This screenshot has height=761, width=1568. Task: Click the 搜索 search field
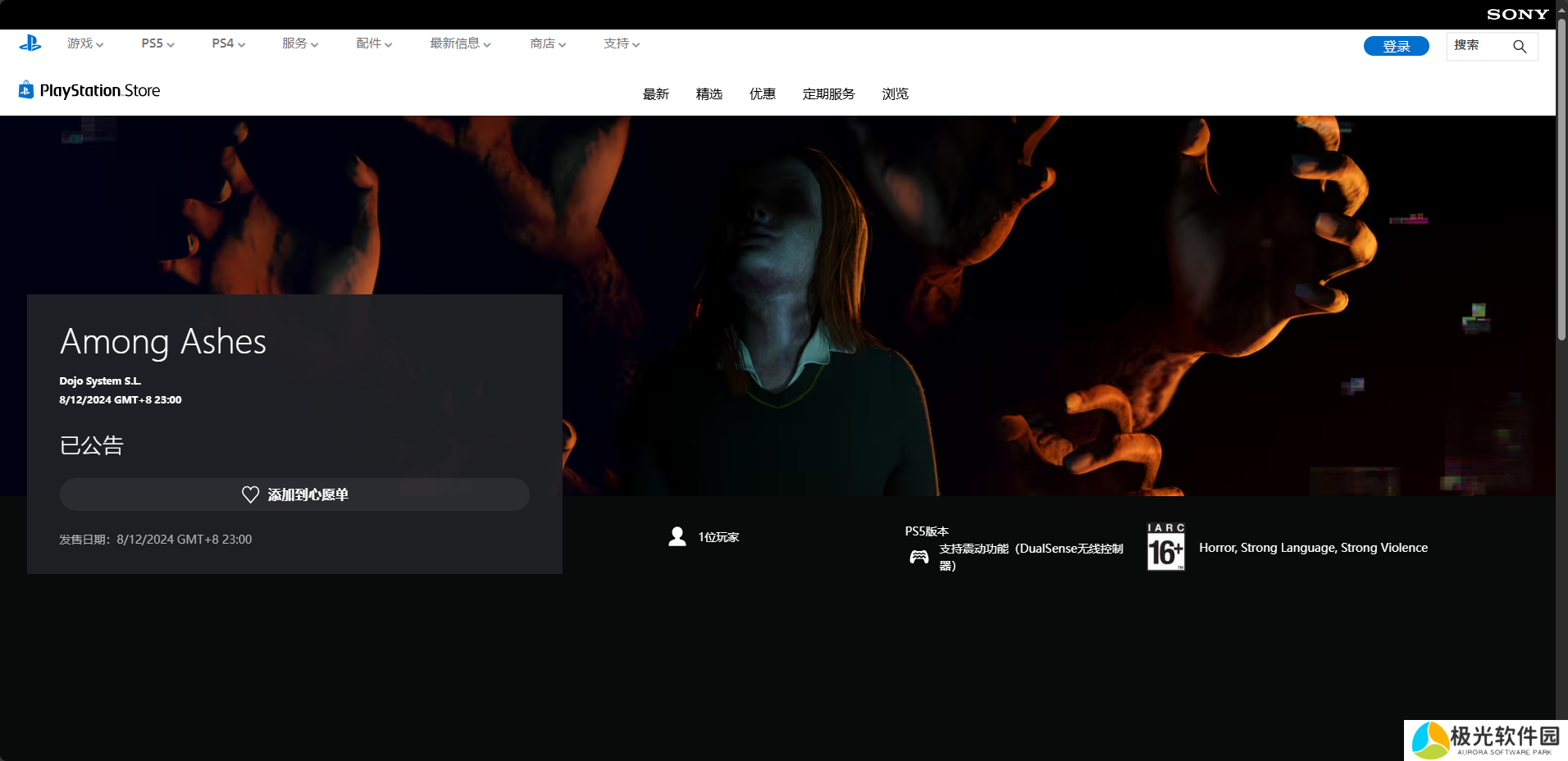(x=1478, y=46)
